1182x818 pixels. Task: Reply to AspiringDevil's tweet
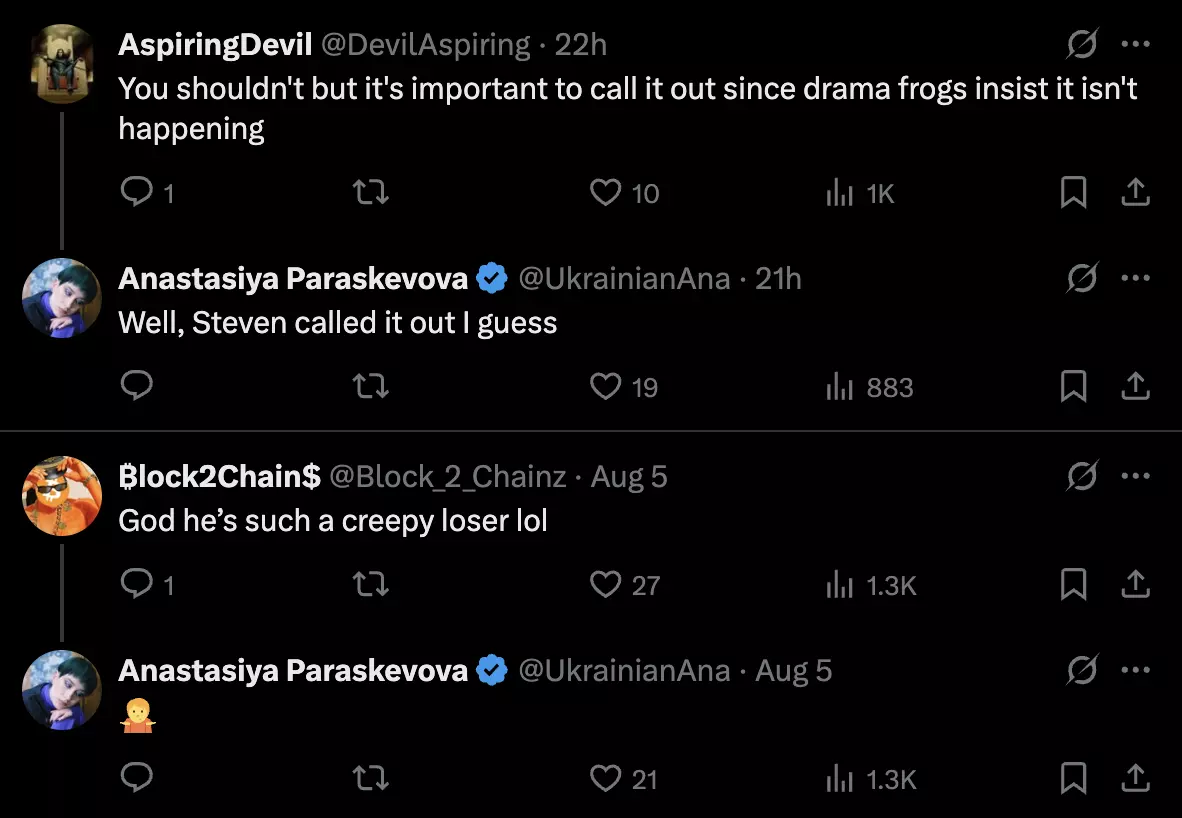pyautogui.click(x=137, y=192)
